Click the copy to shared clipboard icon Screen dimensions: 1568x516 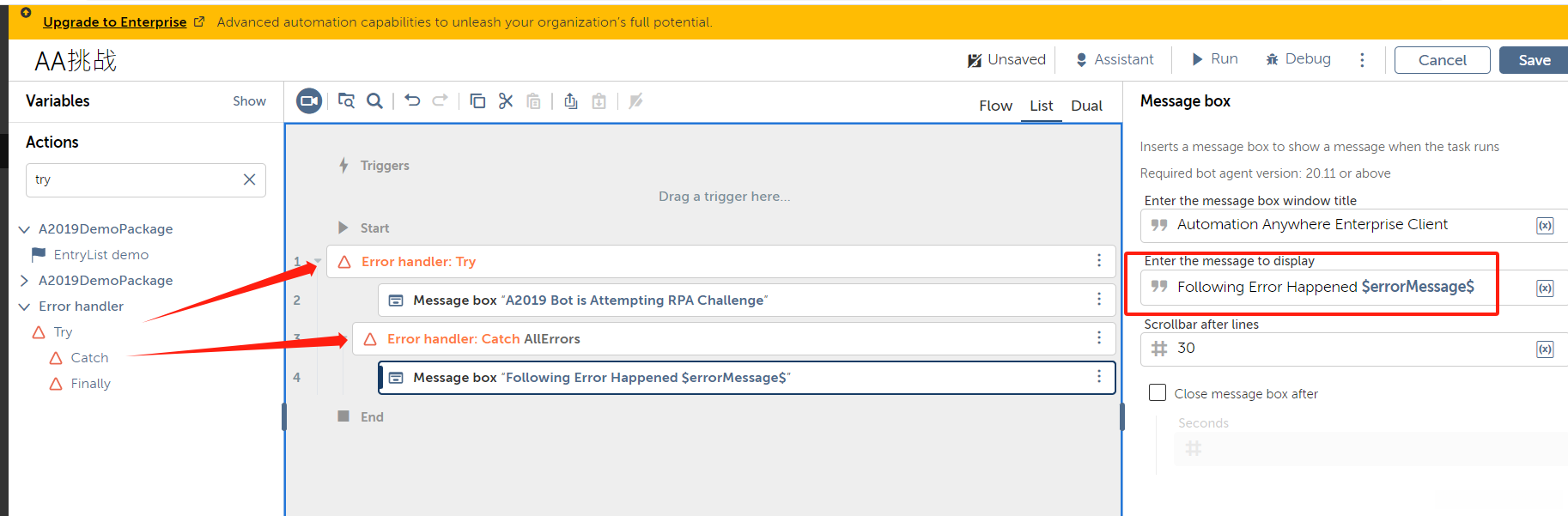point(571,101)
